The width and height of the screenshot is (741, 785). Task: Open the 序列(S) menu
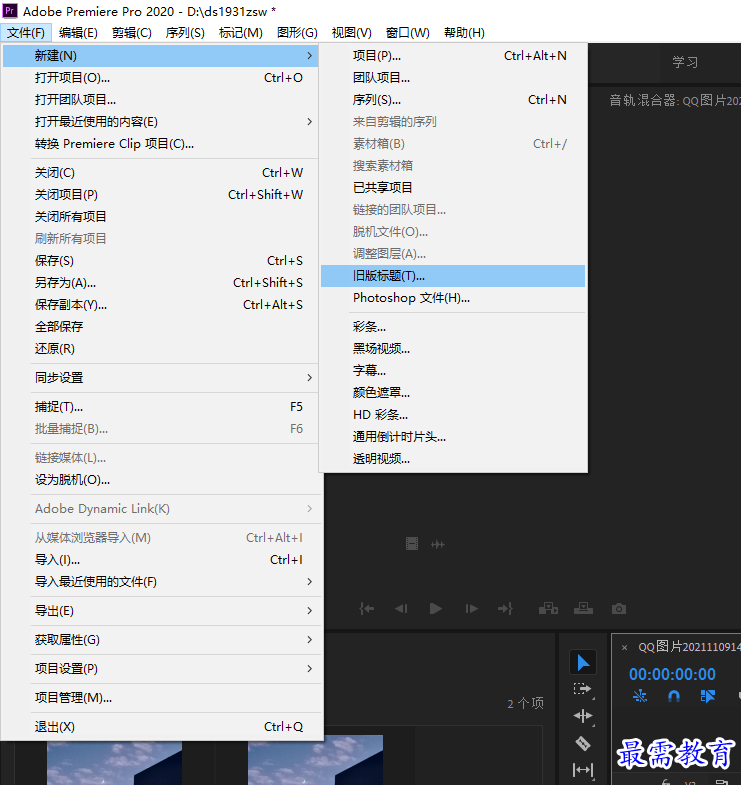tap(185, 33)
